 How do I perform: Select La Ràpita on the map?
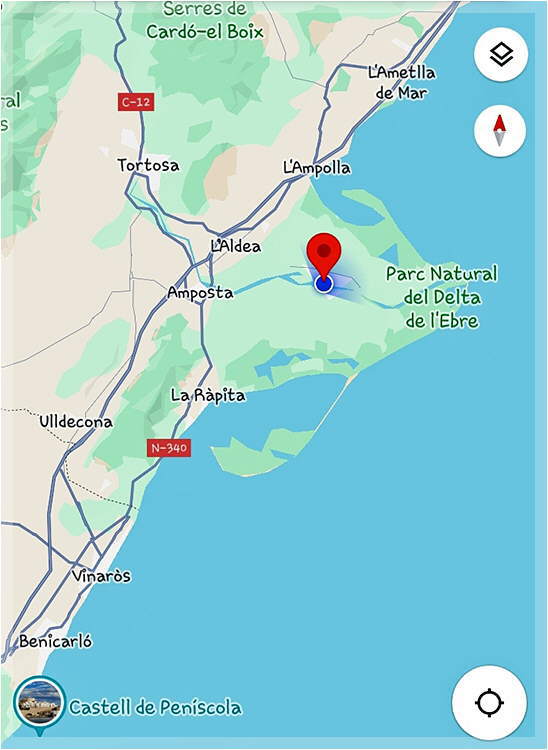click(208, 396)
